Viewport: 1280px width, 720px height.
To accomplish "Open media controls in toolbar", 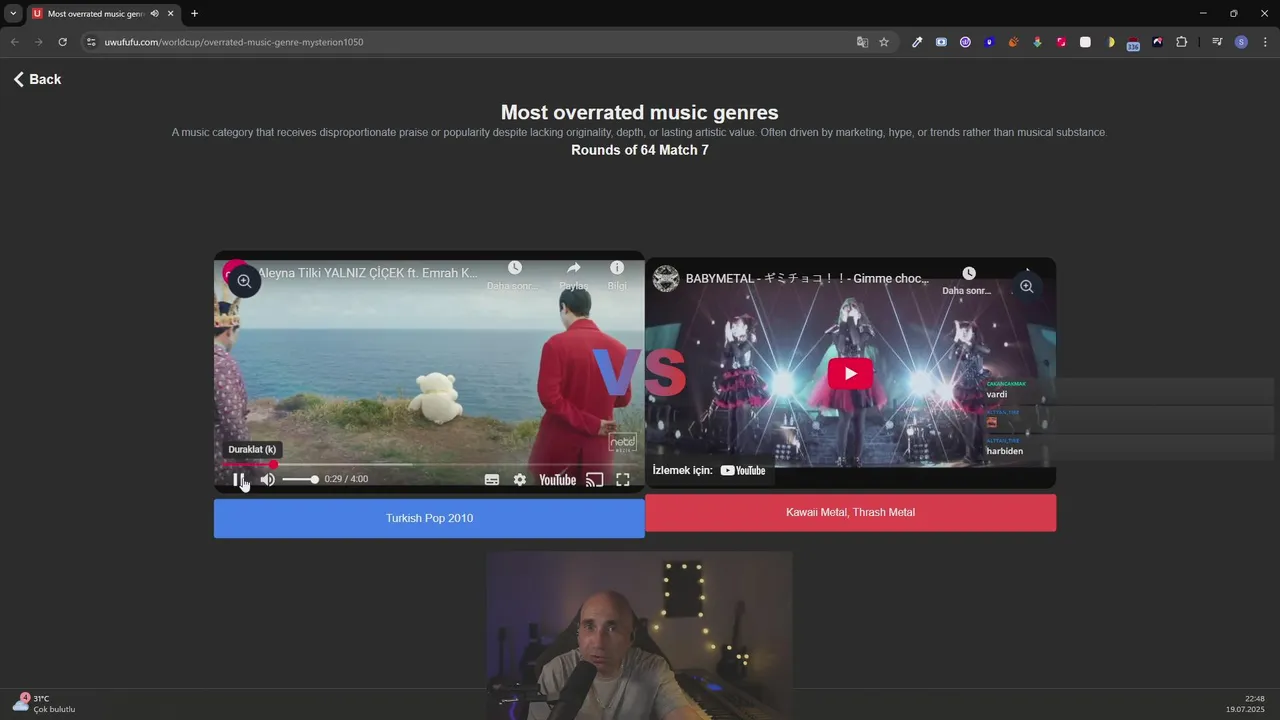I will (1217, 42).
